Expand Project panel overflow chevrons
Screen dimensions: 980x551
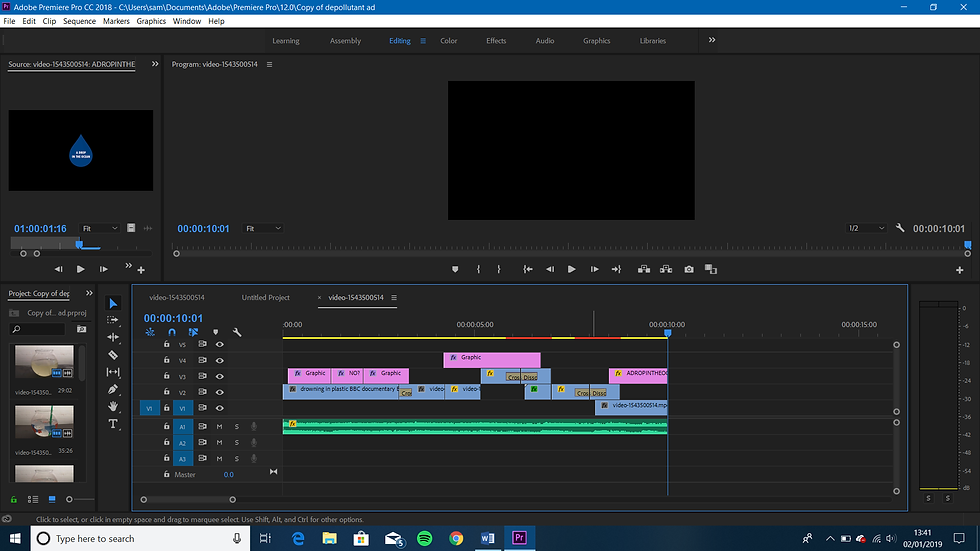(89, 293)
